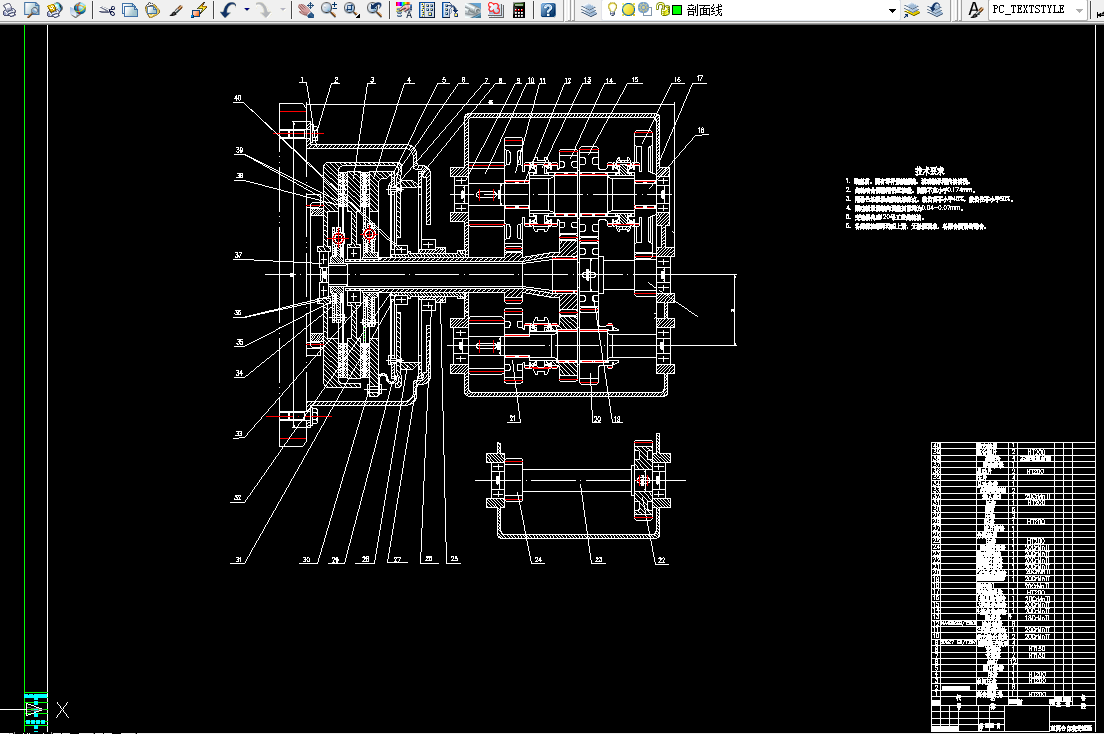Click the Make Object's Layer Current button
1104x734 pixels.
(x=912, y=10)
